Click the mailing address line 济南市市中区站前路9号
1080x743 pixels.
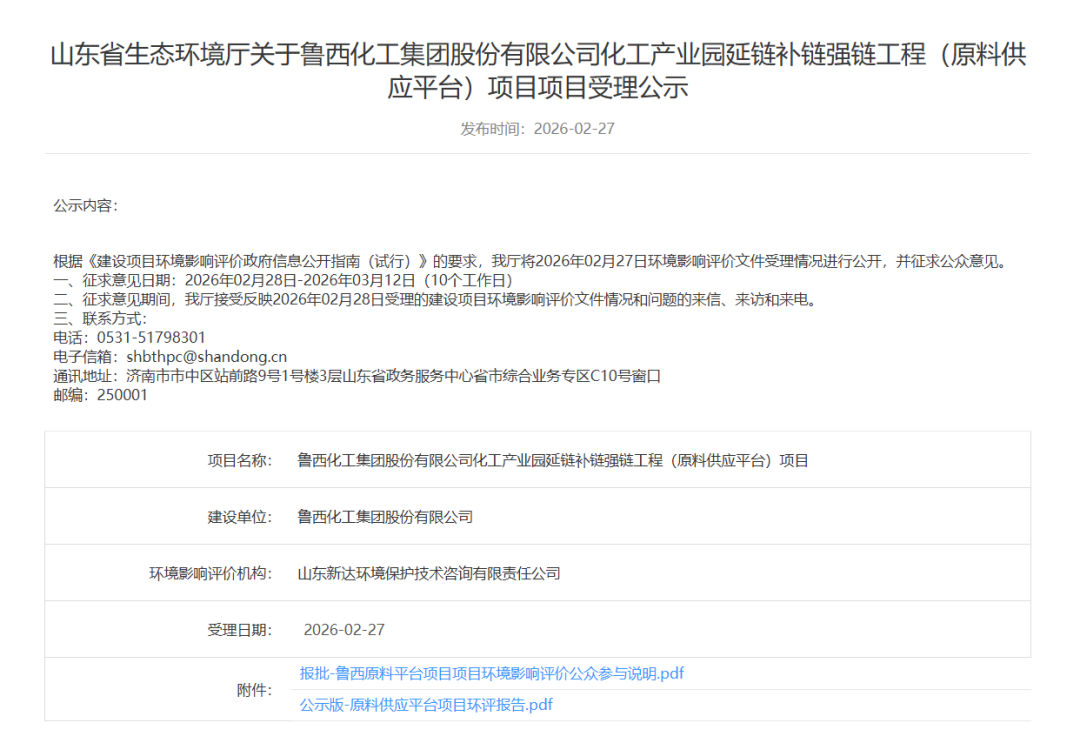pos(357,376)
